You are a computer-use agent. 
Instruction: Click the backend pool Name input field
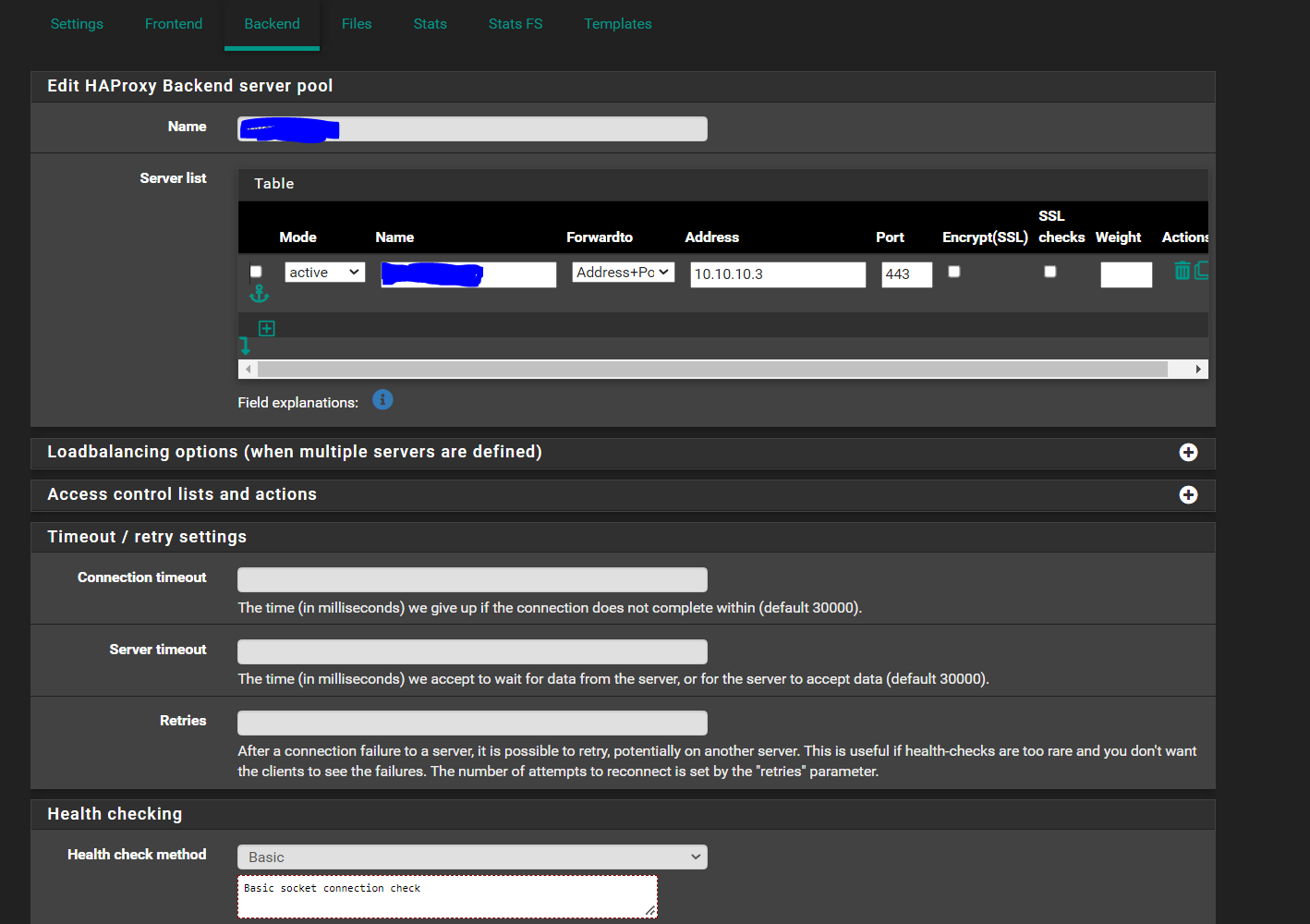coord(472,129)
